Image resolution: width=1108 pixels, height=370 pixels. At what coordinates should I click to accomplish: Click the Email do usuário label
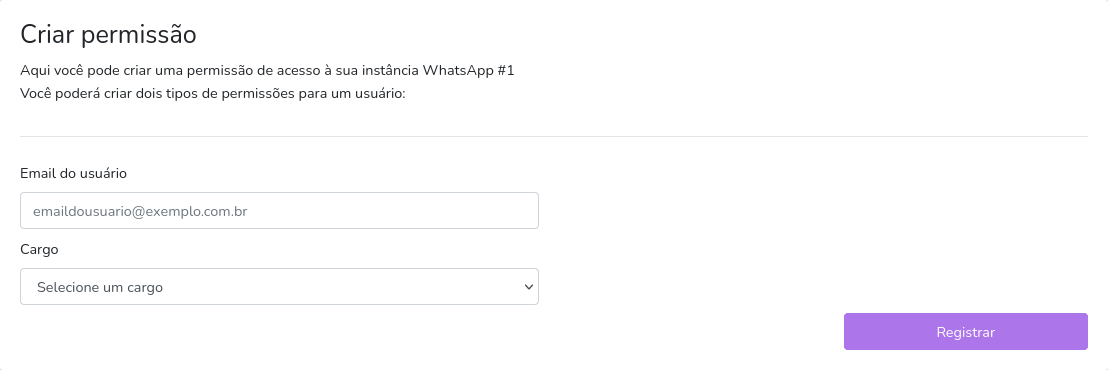pos(73,174)
